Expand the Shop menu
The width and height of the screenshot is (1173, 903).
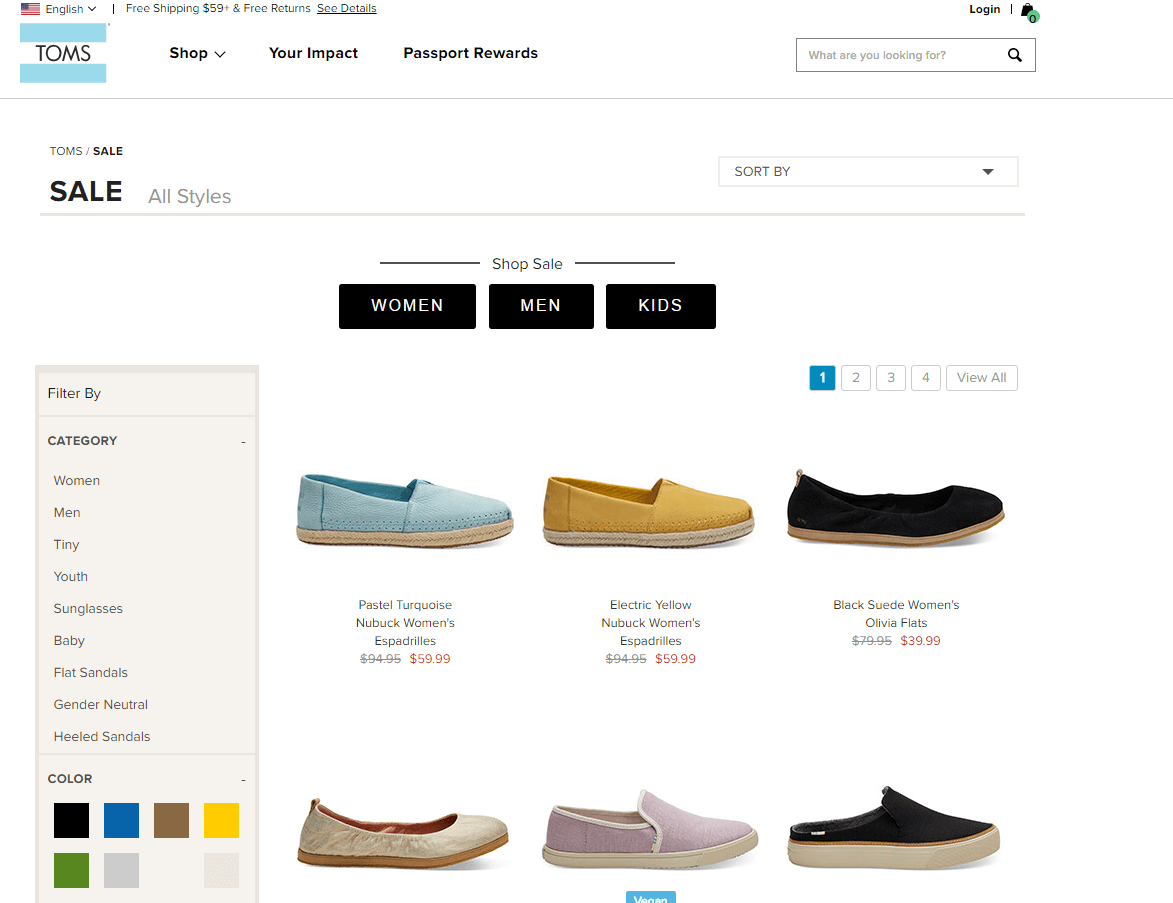click(x=197, y=53)
